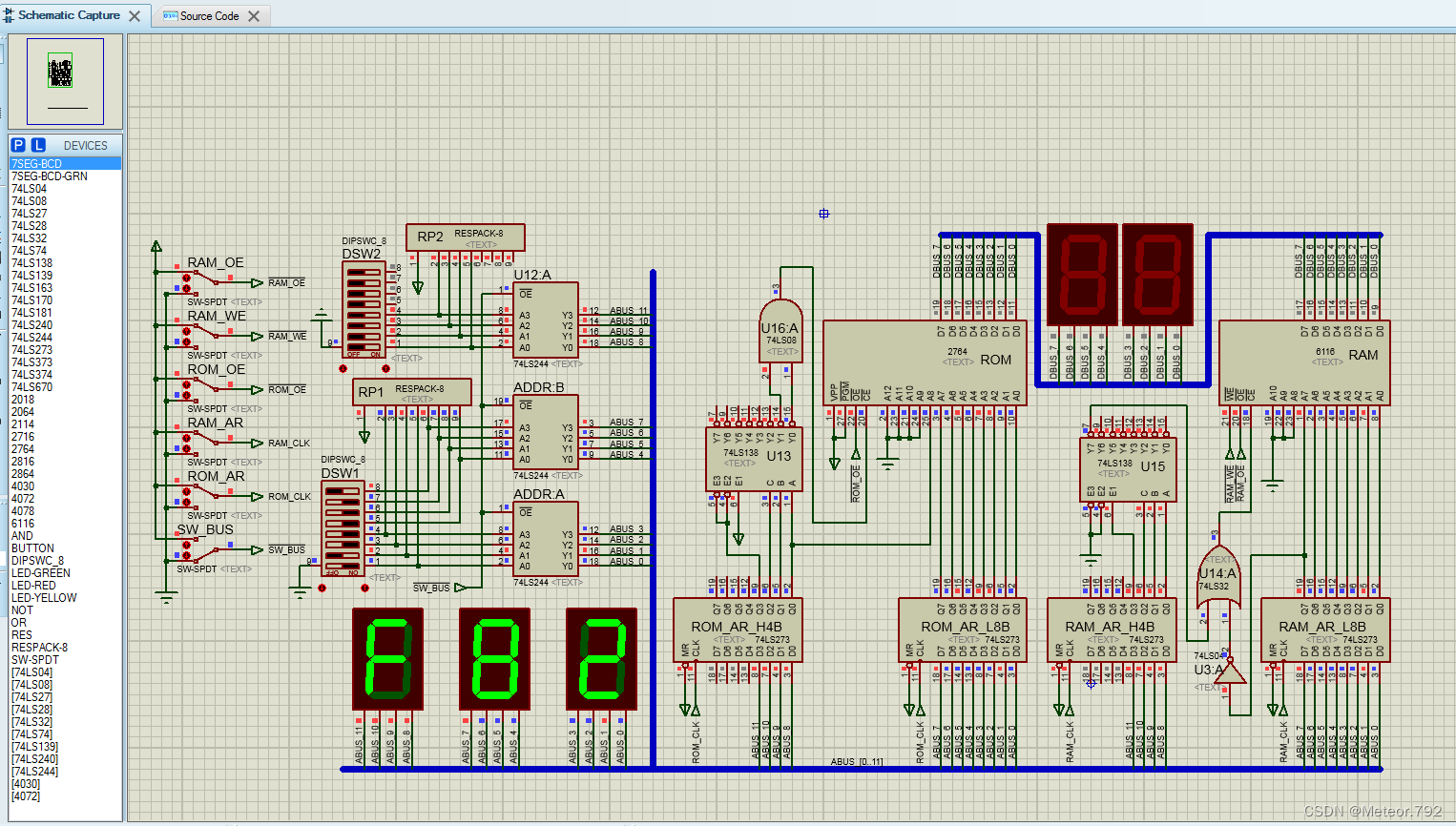1456x826 pixels.
Task: Select the ADDR:A 74LS244 buffer
Action: pos(546,539)
